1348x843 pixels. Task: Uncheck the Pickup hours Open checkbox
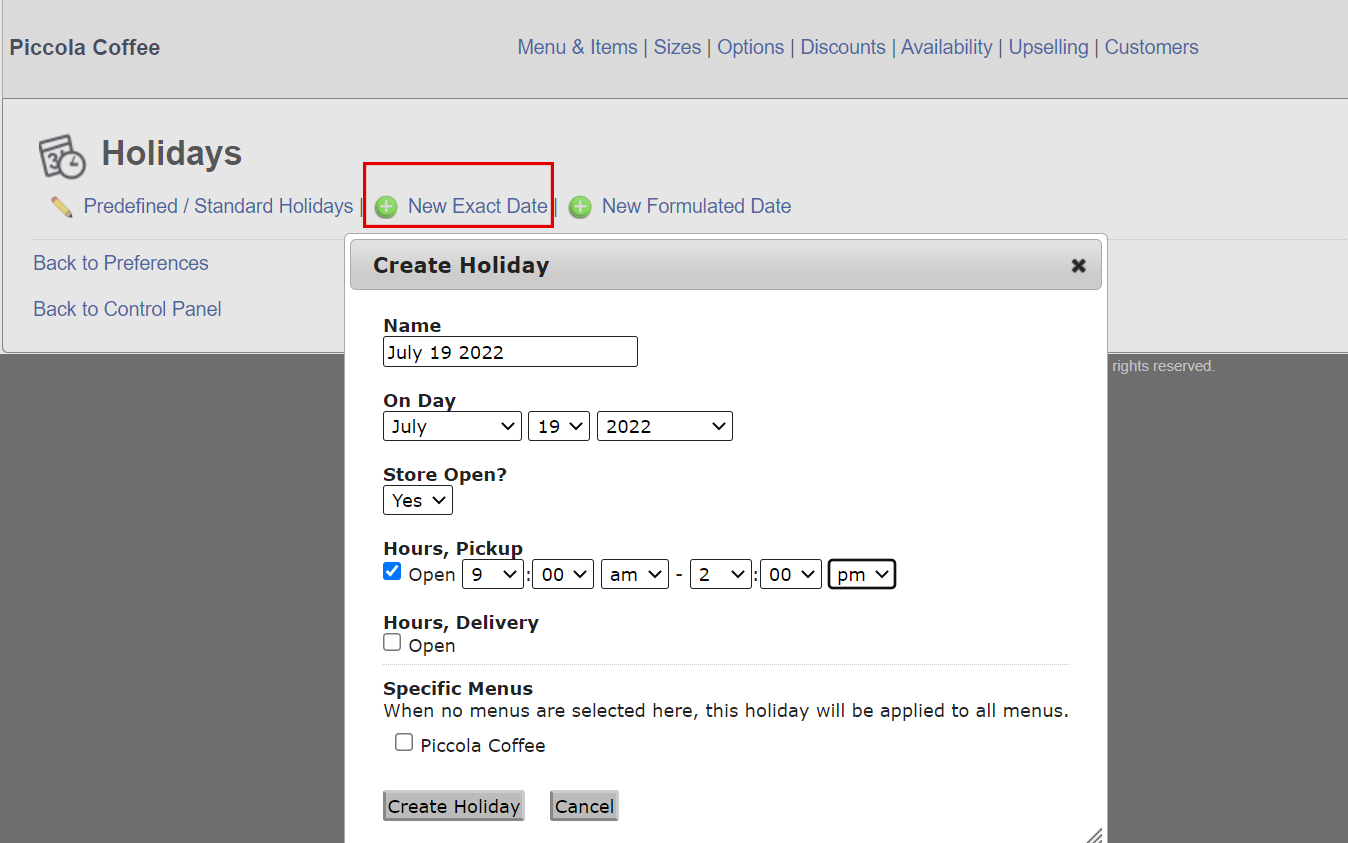[392, 571]
